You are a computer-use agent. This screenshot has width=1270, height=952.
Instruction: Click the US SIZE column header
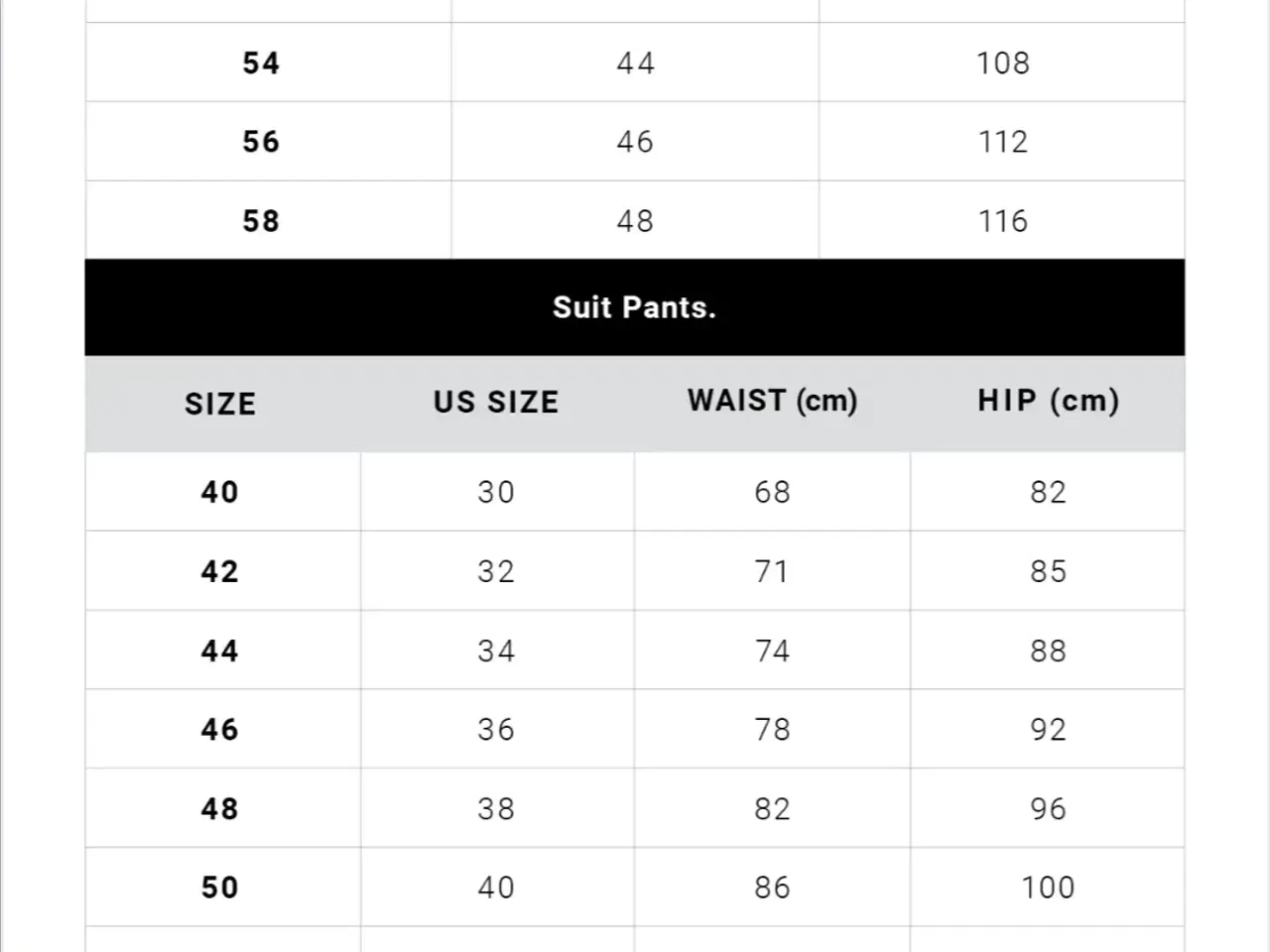tap(496, 402)
